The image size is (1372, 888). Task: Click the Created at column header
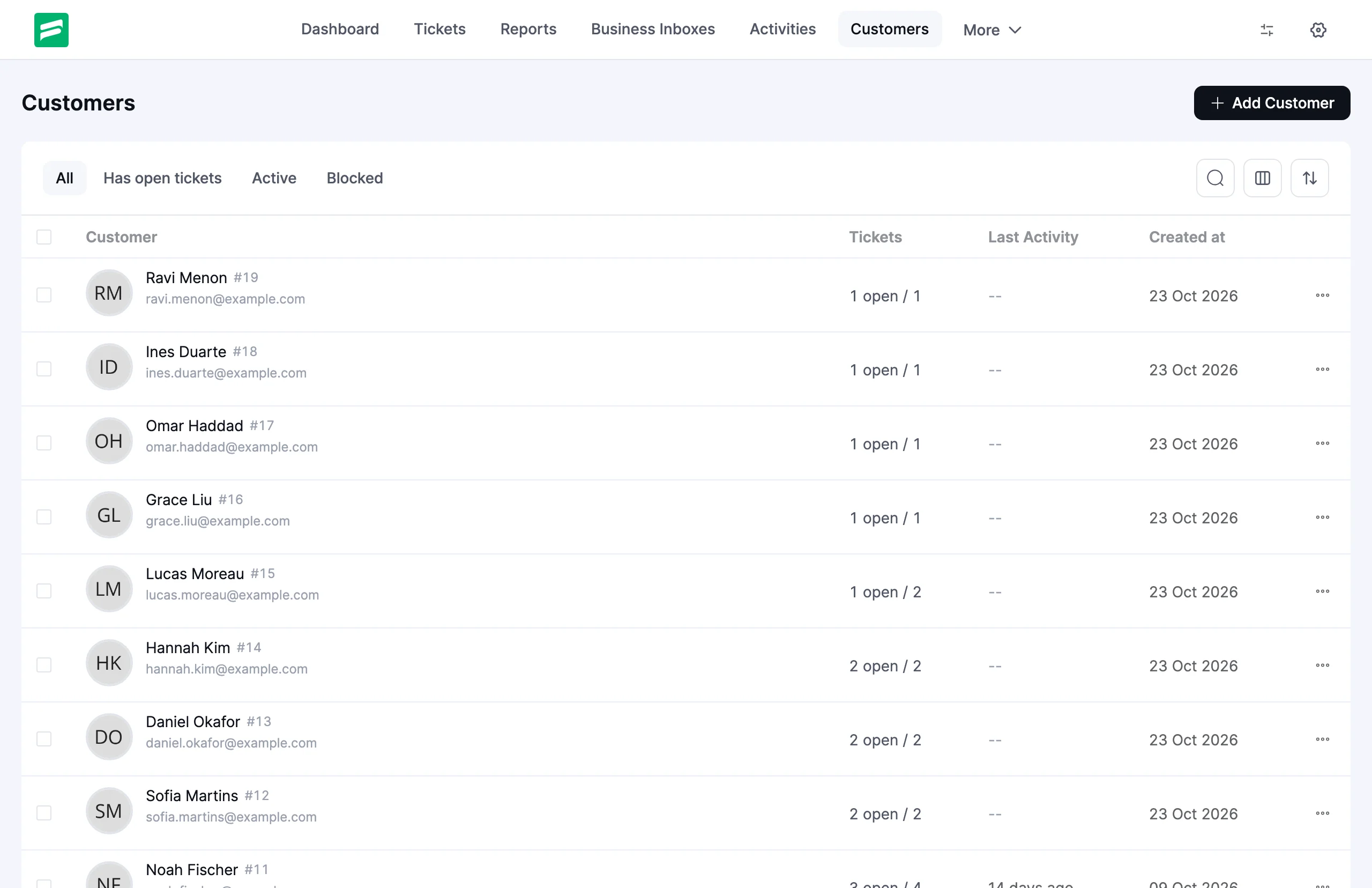(x=1187, y=237)
